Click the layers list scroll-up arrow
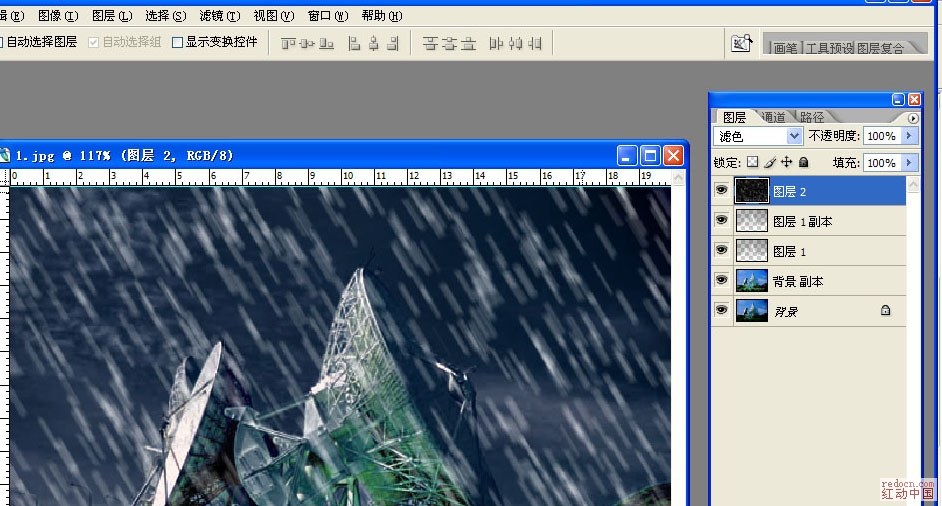The height and width of the screenshot is (506, 942). (x=913, y=184)
